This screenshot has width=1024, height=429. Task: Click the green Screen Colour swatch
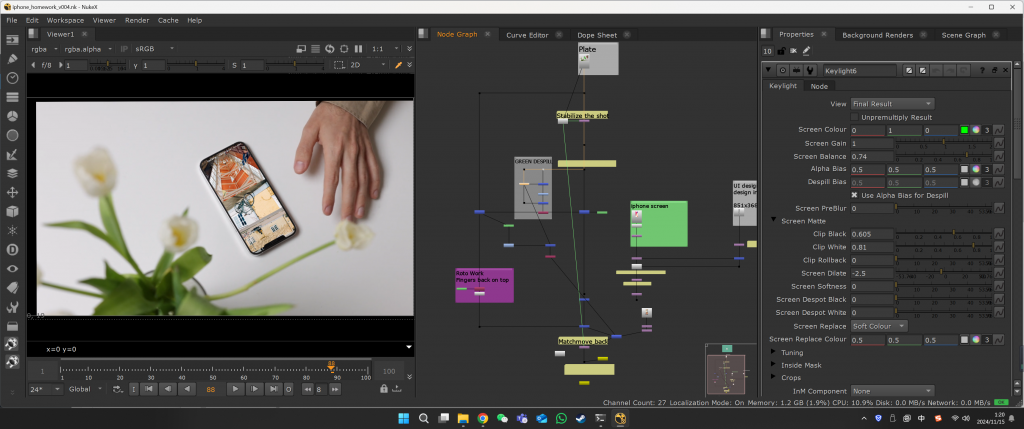pyautogui.click(x=964, y=130)
